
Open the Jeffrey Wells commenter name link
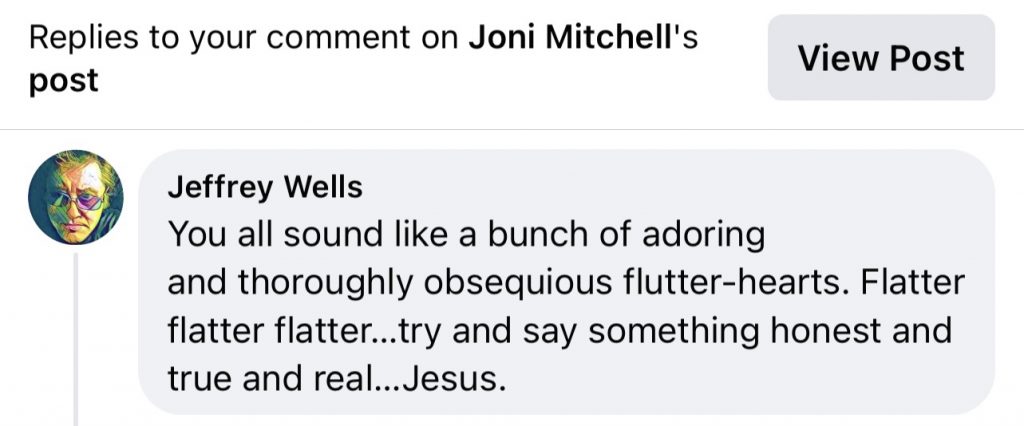pos(265,187)
